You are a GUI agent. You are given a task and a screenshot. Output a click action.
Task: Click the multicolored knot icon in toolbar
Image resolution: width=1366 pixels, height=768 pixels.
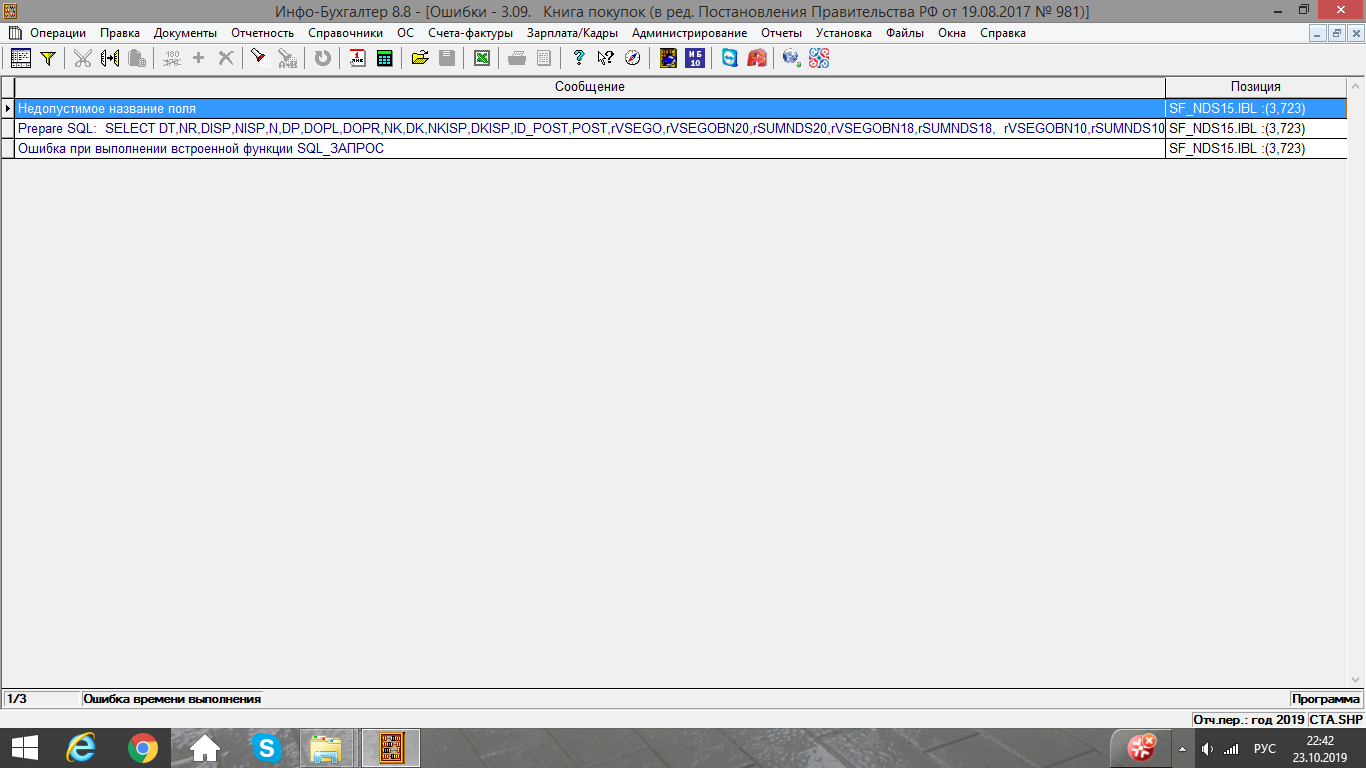point(819,58)
